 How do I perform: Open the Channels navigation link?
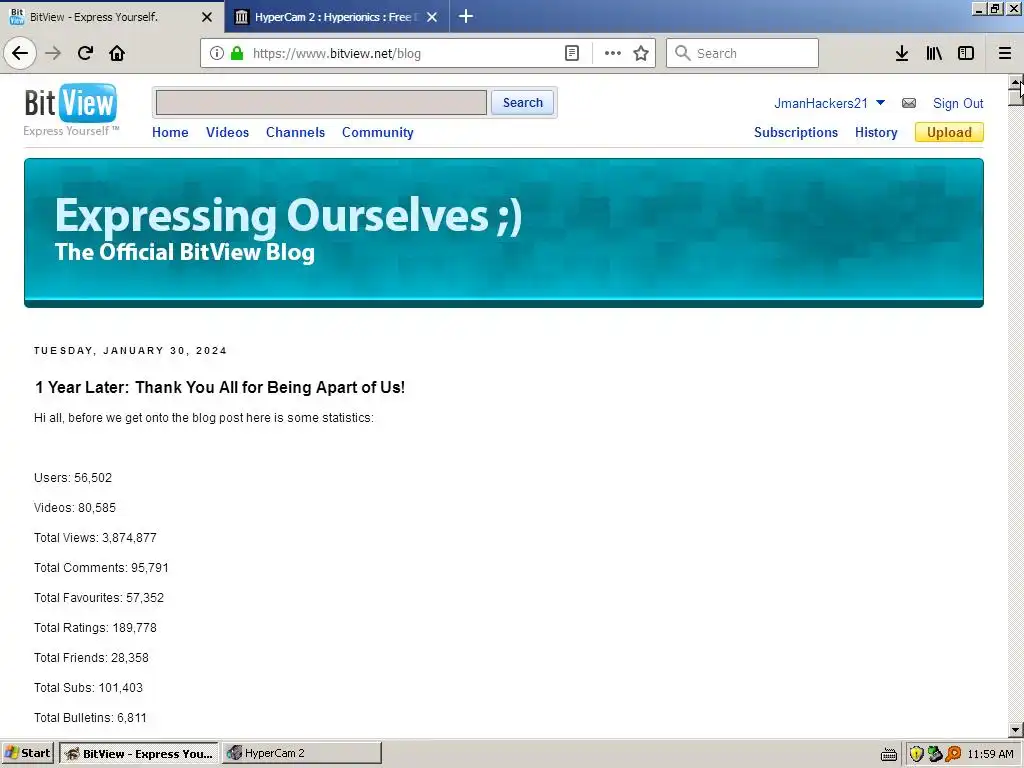295,132
